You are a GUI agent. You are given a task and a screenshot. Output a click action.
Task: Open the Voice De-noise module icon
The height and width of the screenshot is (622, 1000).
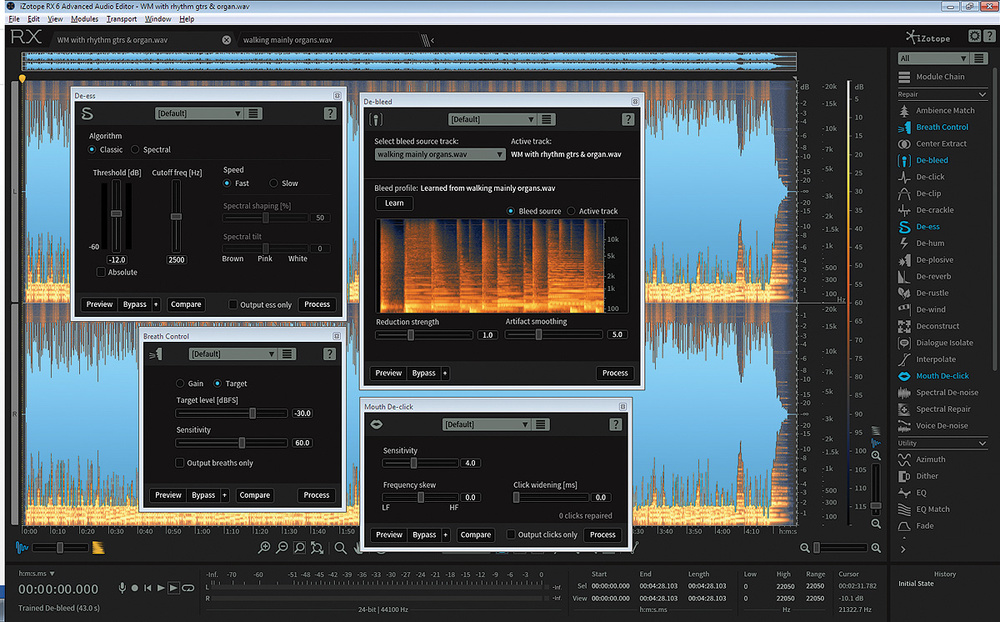click(x=904, y=426)
